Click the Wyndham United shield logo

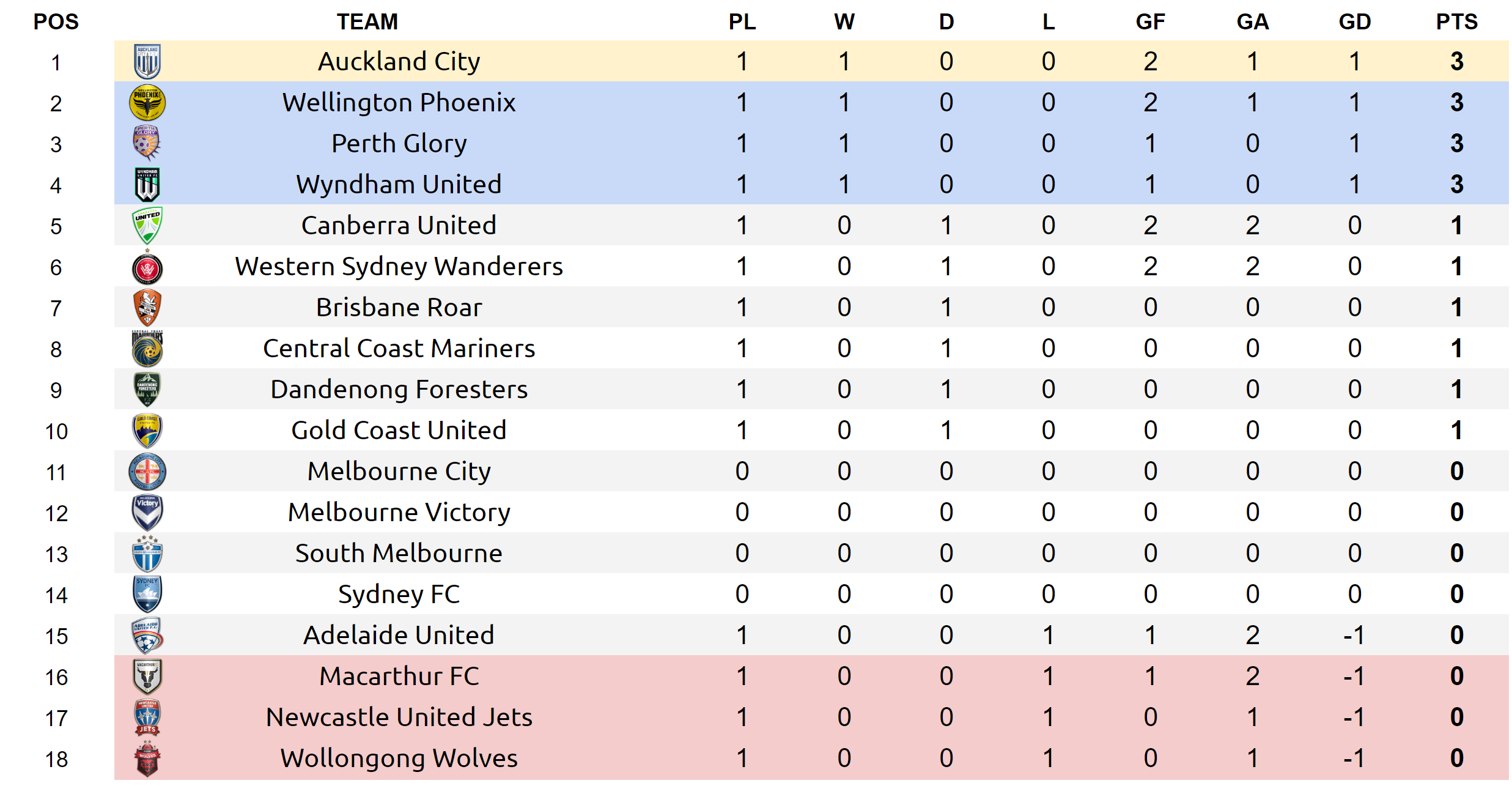tap(147, 184)
